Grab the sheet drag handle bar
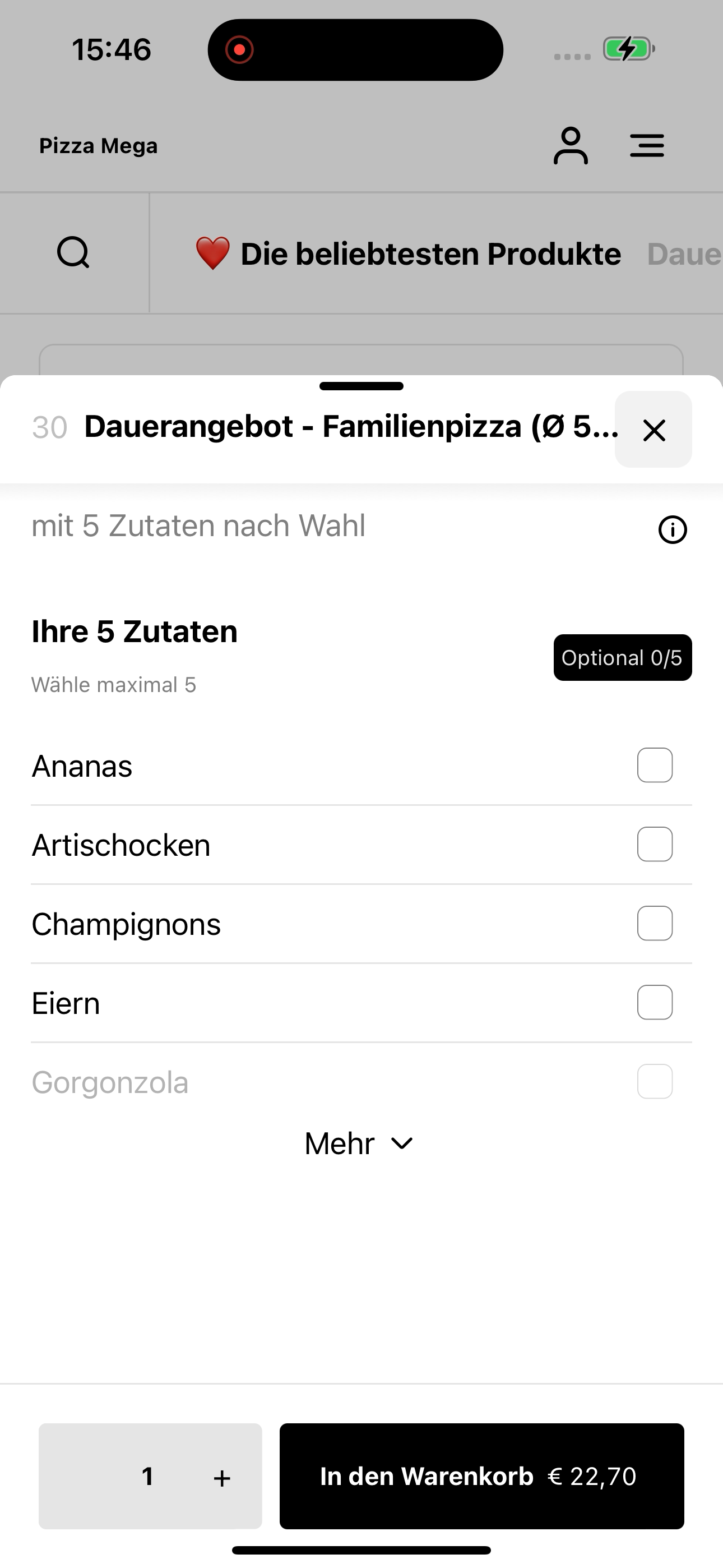723x1568 pixels. click(x=361, y=386)
